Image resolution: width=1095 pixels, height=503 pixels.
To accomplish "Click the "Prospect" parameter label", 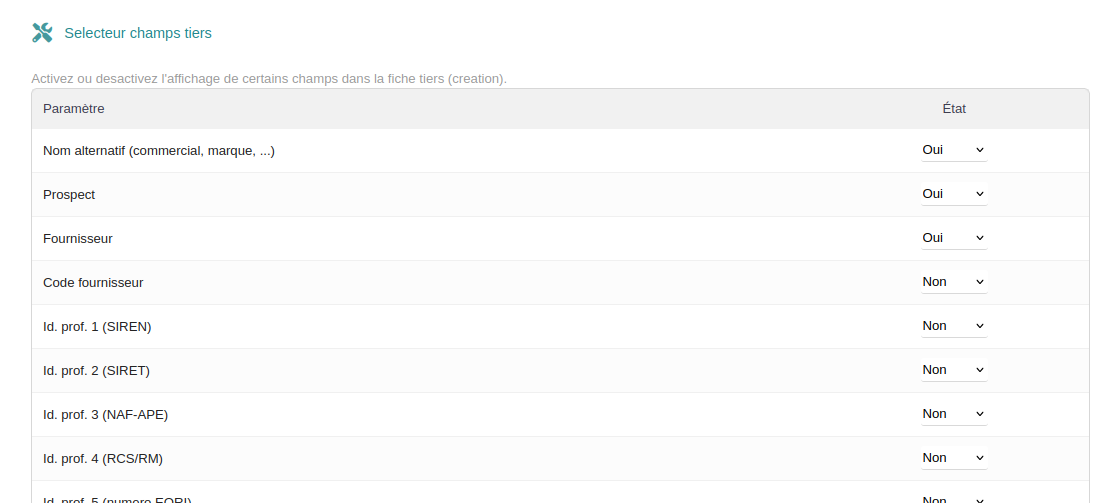I will (69, 195).
